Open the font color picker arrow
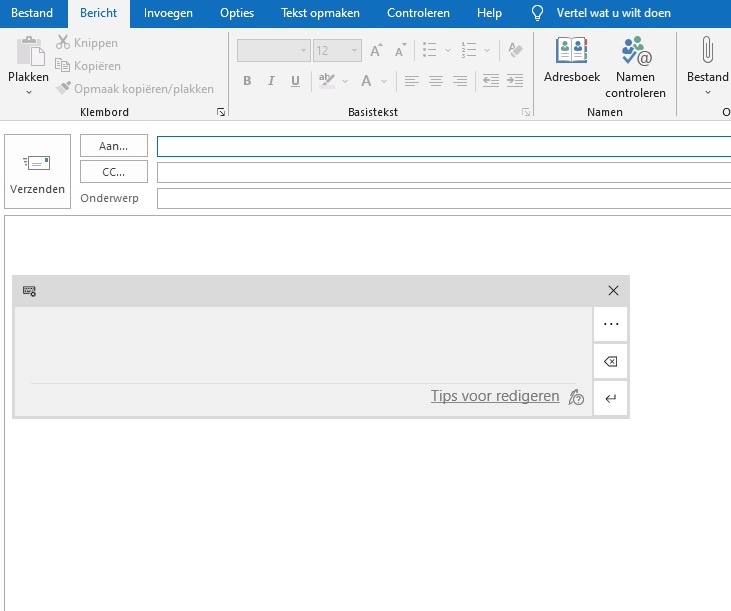This screenshot has height=611, width=731. coord(384,81)
